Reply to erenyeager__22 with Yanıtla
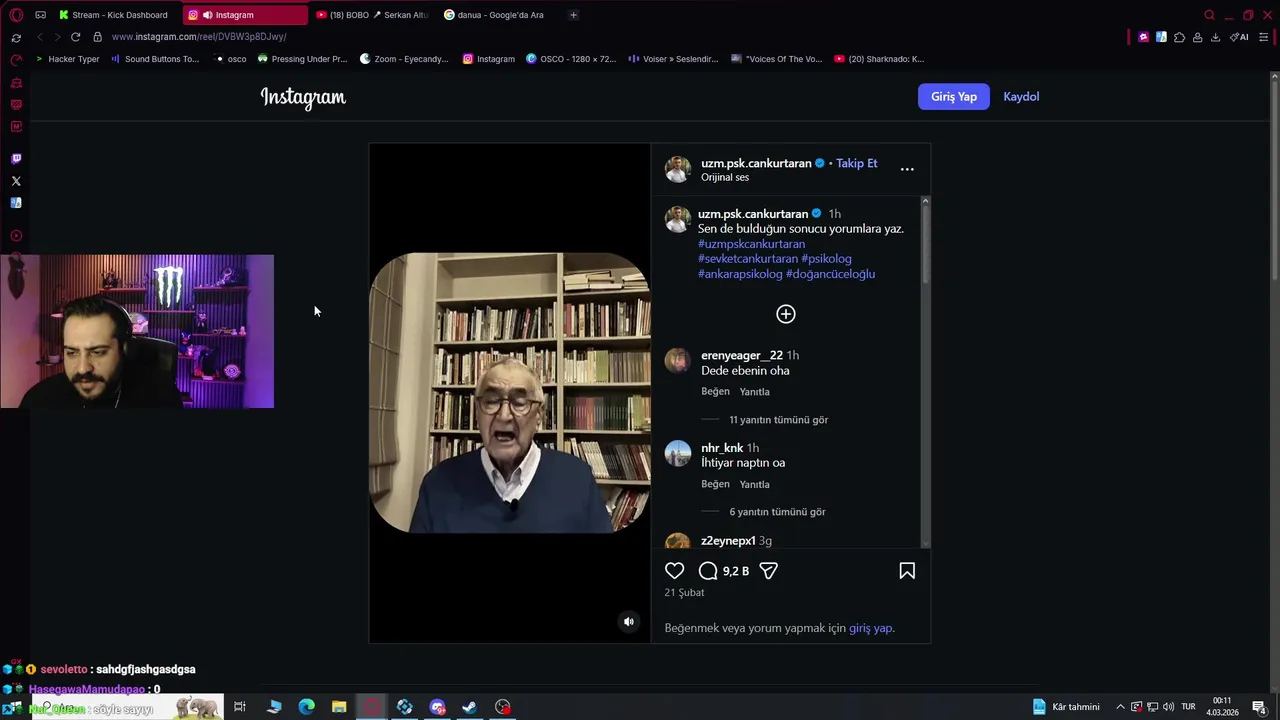 pyautogui.click(x=754, y=392)
